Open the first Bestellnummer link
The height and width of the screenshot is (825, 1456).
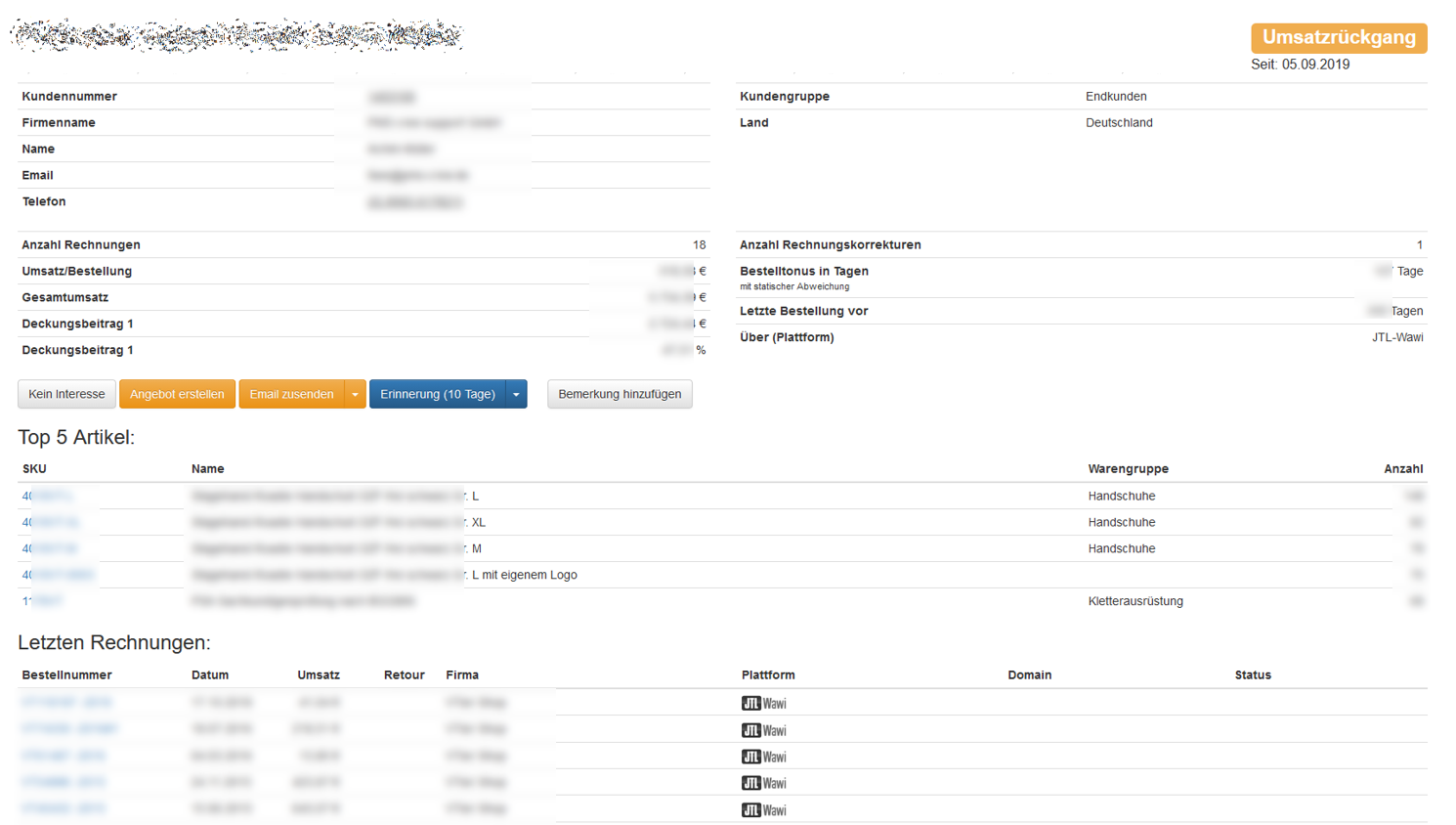pos(66,703)
